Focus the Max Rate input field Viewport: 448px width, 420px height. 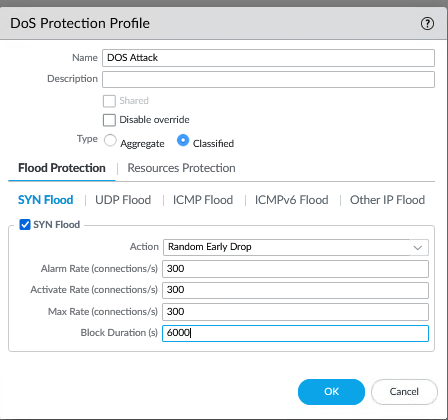(295, 312)
